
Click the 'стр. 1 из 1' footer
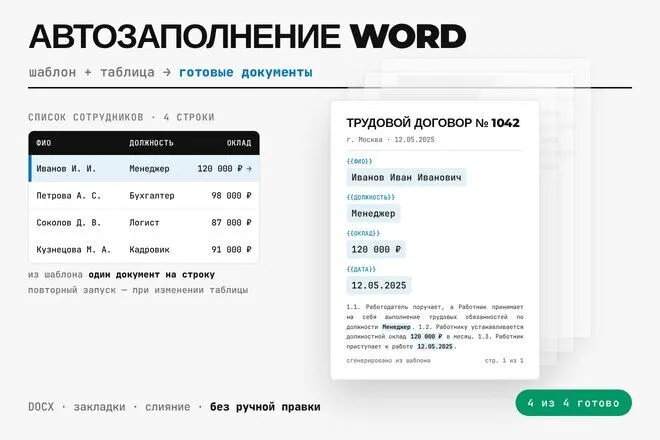[504, 360]
